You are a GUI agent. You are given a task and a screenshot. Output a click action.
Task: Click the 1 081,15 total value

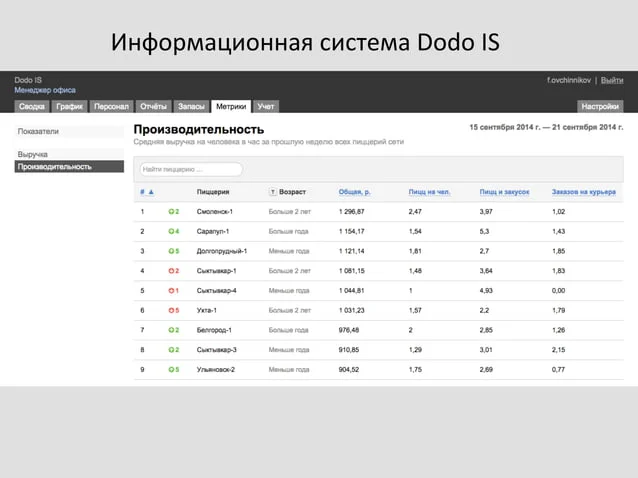352,271
